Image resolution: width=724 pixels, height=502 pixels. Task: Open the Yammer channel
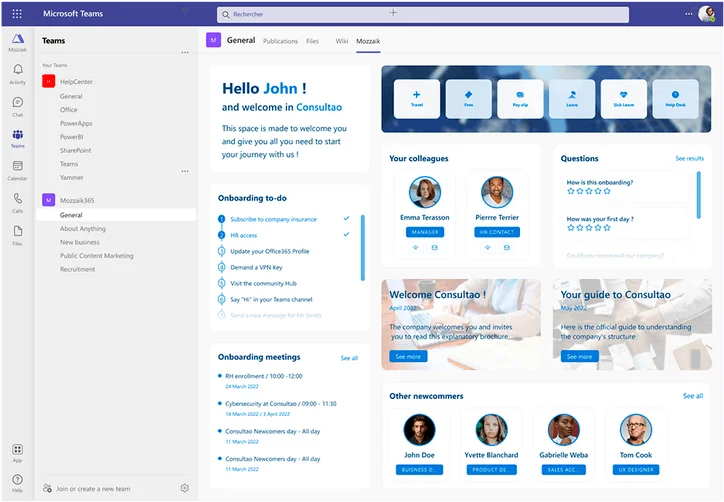tap(72, 177)
